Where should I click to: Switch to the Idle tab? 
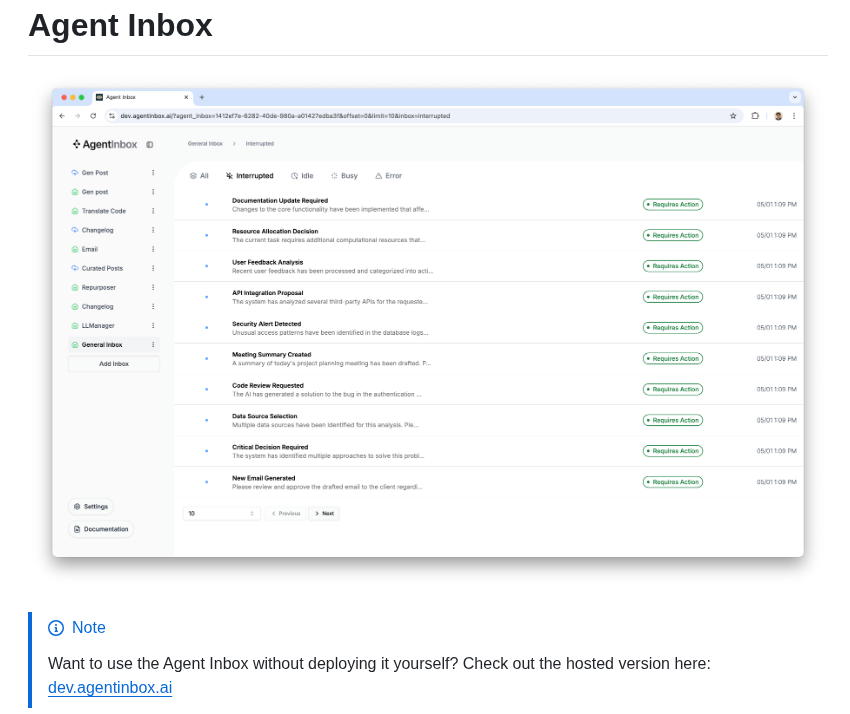tap(302, 176)
